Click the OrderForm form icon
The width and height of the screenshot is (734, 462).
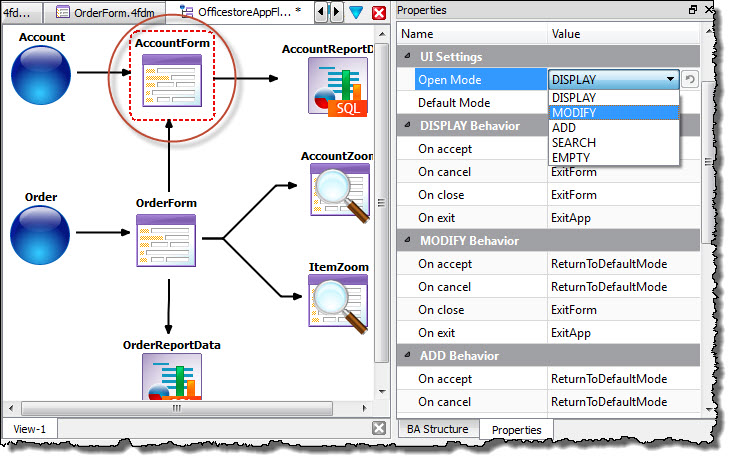pyautogui.click(x=166, y=241)
